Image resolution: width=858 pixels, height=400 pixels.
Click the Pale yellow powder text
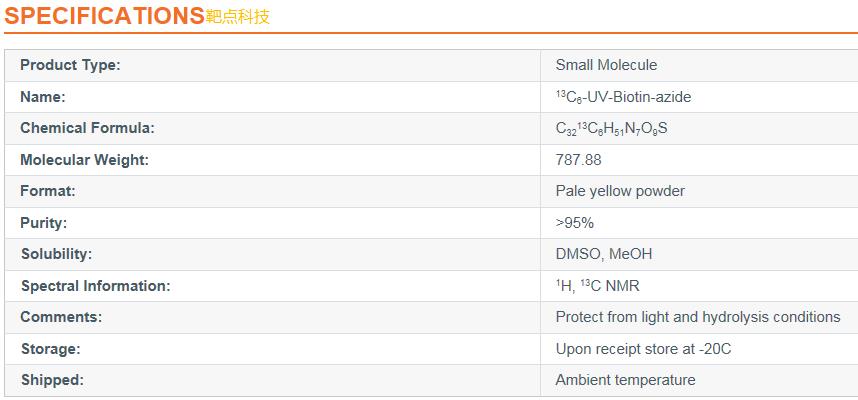point(620,192)
